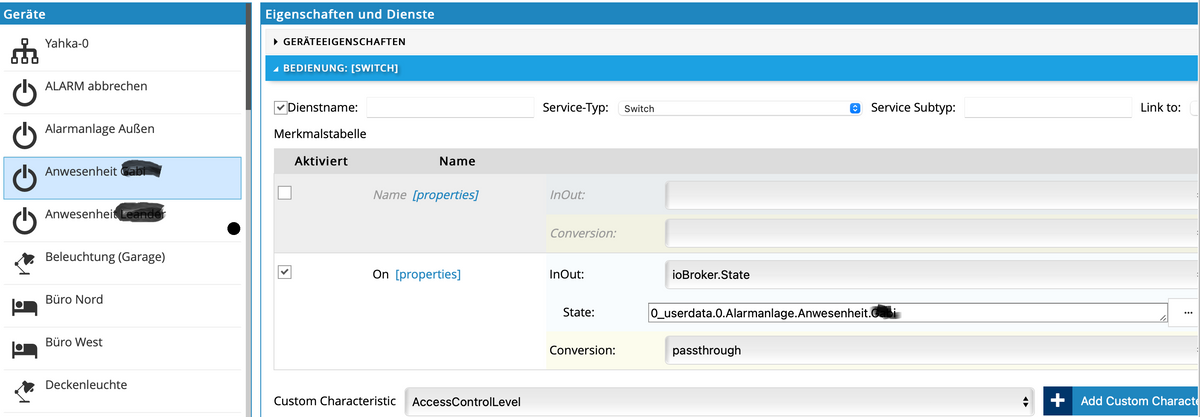Open properties link for the On characteristic
The width and height of the screenshot is (1200, 417).
[428, 274]
